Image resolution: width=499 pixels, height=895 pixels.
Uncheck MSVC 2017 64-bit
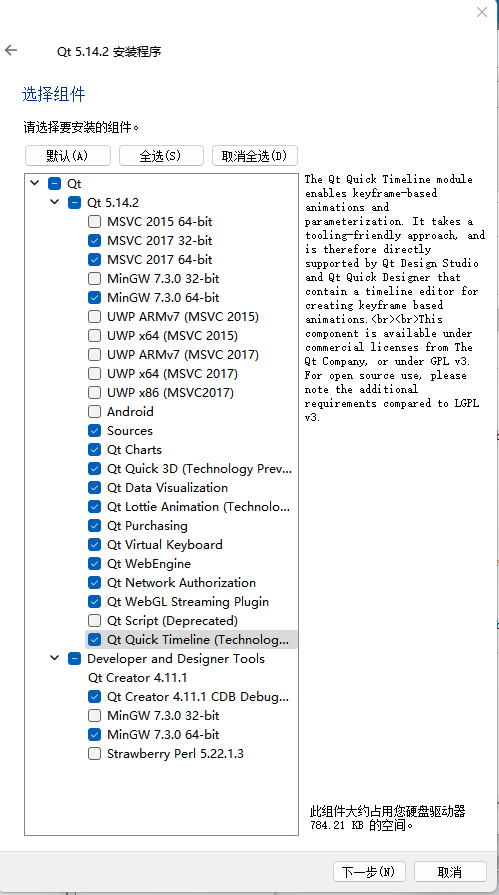pos(94,259)
